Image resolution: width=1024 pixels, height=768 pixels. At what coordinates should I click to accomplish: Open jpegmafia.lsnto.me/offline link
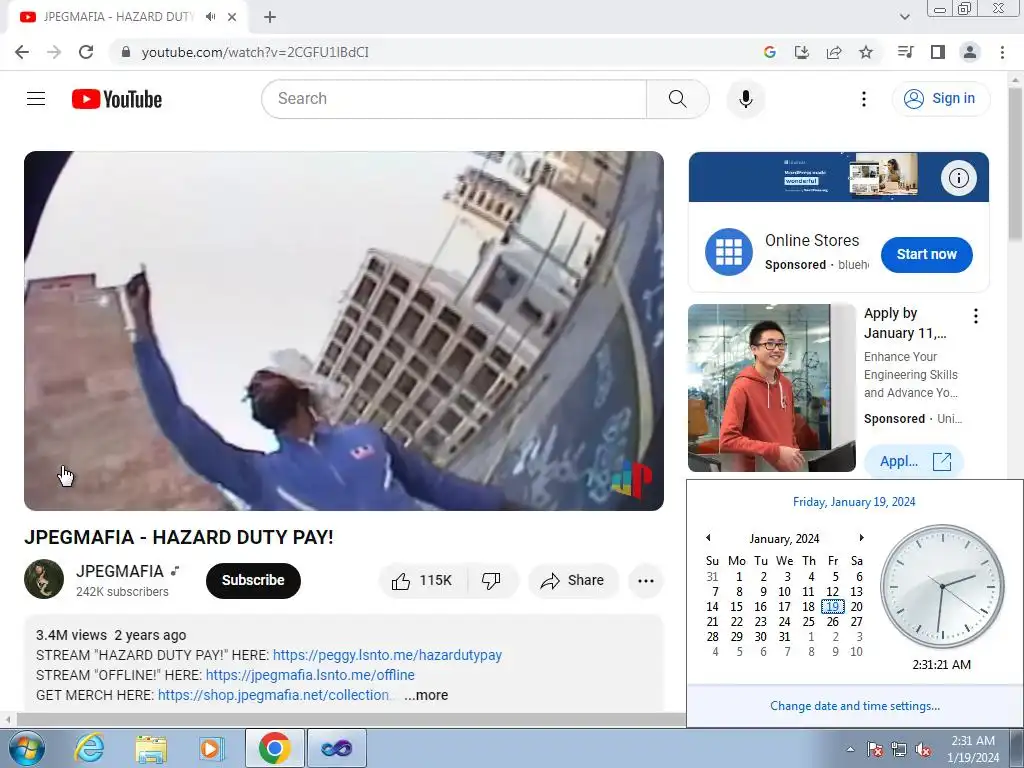[310, 675]
